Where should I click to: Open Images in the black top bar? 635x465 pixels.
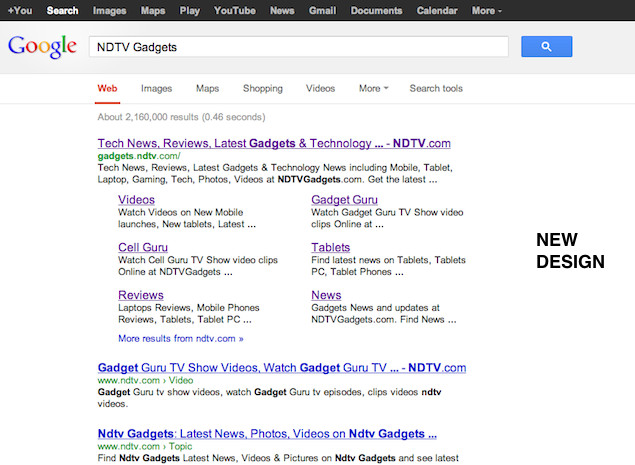point(109,11)
